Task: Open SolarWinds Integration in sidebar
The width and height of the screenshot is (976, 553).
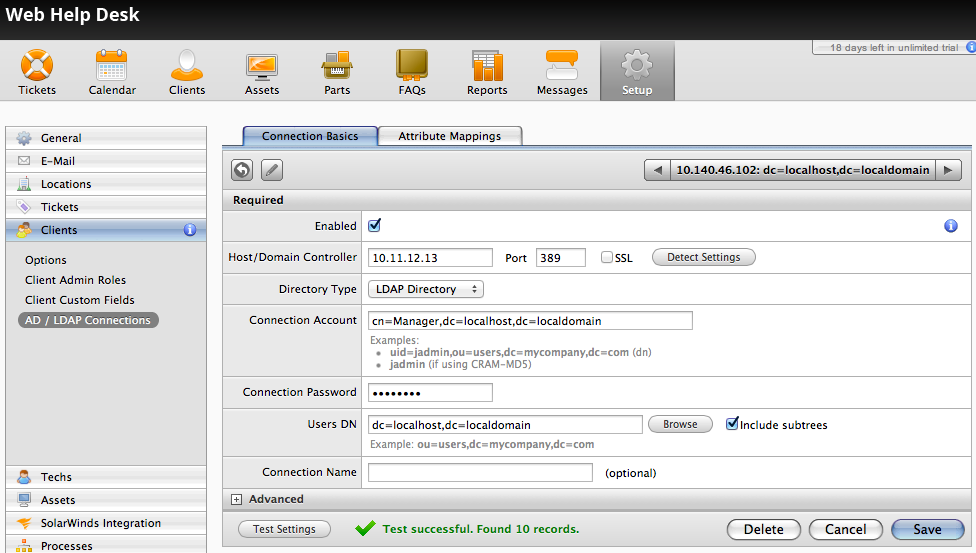Action: coord(106,522)
